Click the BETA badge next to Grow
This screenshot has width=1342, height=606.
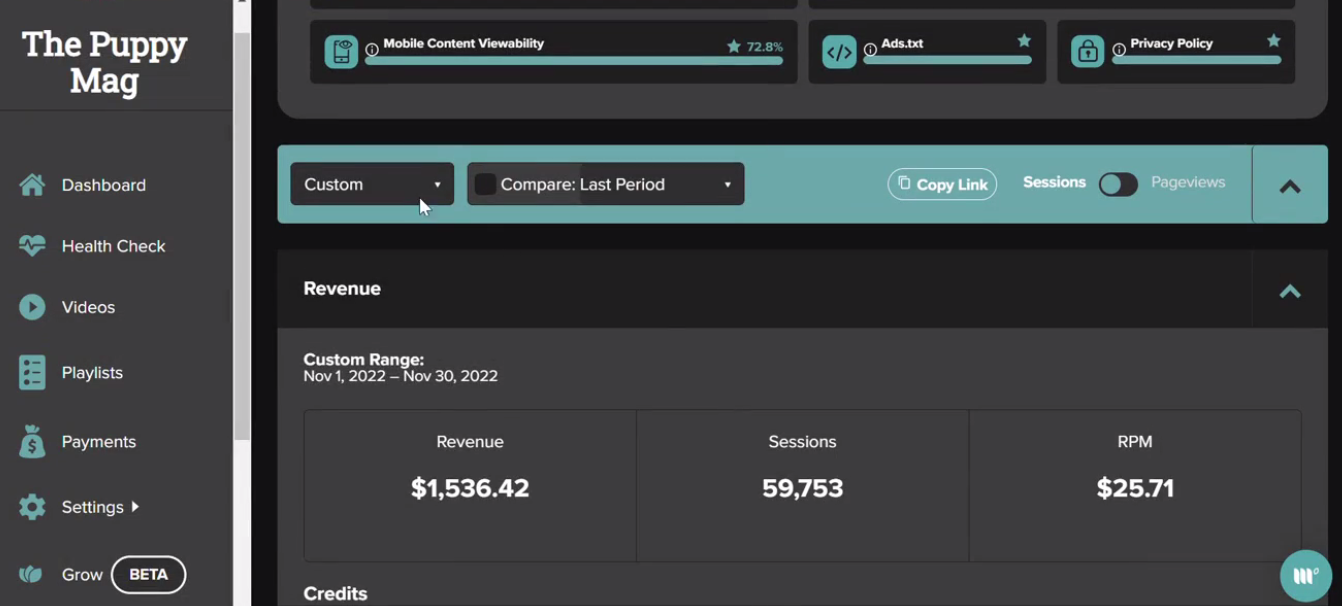pyautogui.click(x=148, y=574)
